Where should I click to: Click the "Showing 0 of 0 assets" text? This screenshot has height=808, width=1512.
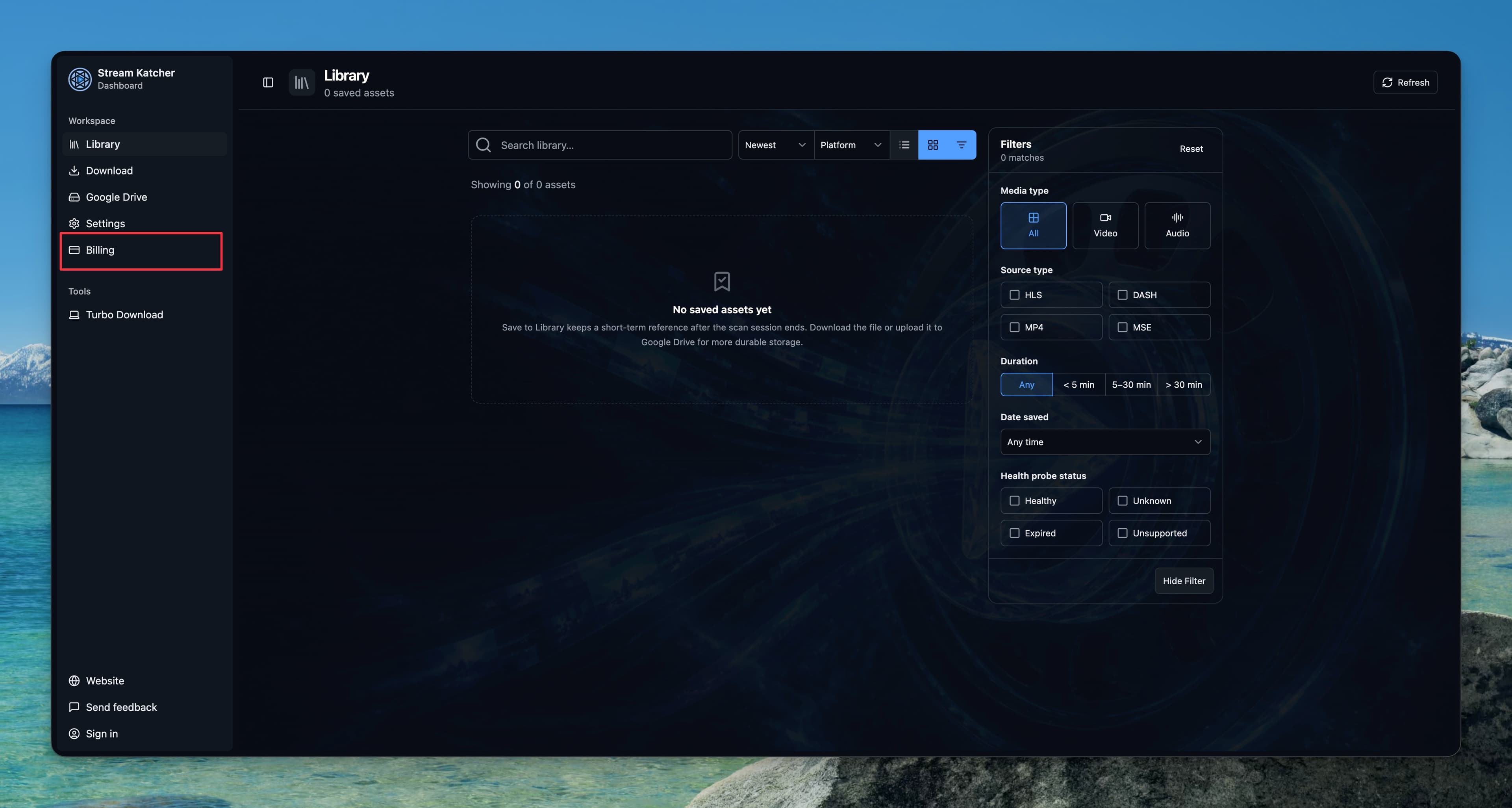523,184
